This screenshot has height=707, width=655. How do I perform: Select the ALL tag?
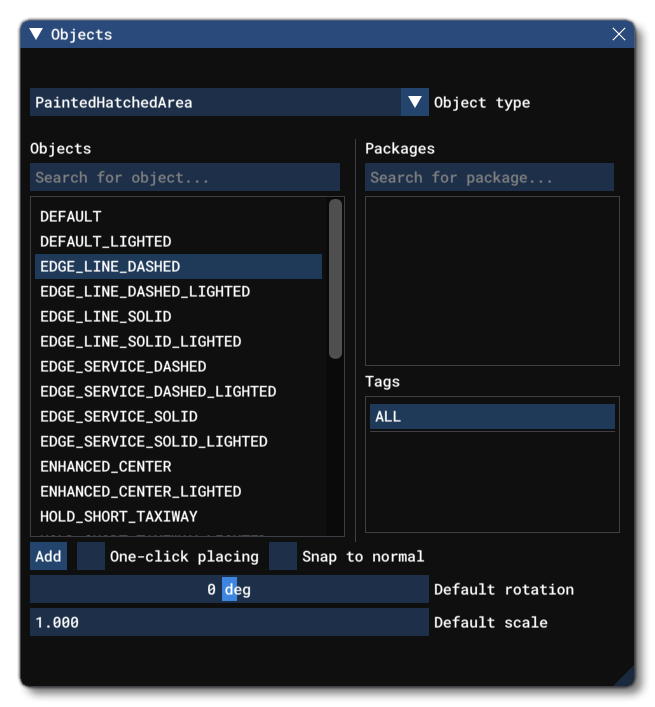coord(491,417)
